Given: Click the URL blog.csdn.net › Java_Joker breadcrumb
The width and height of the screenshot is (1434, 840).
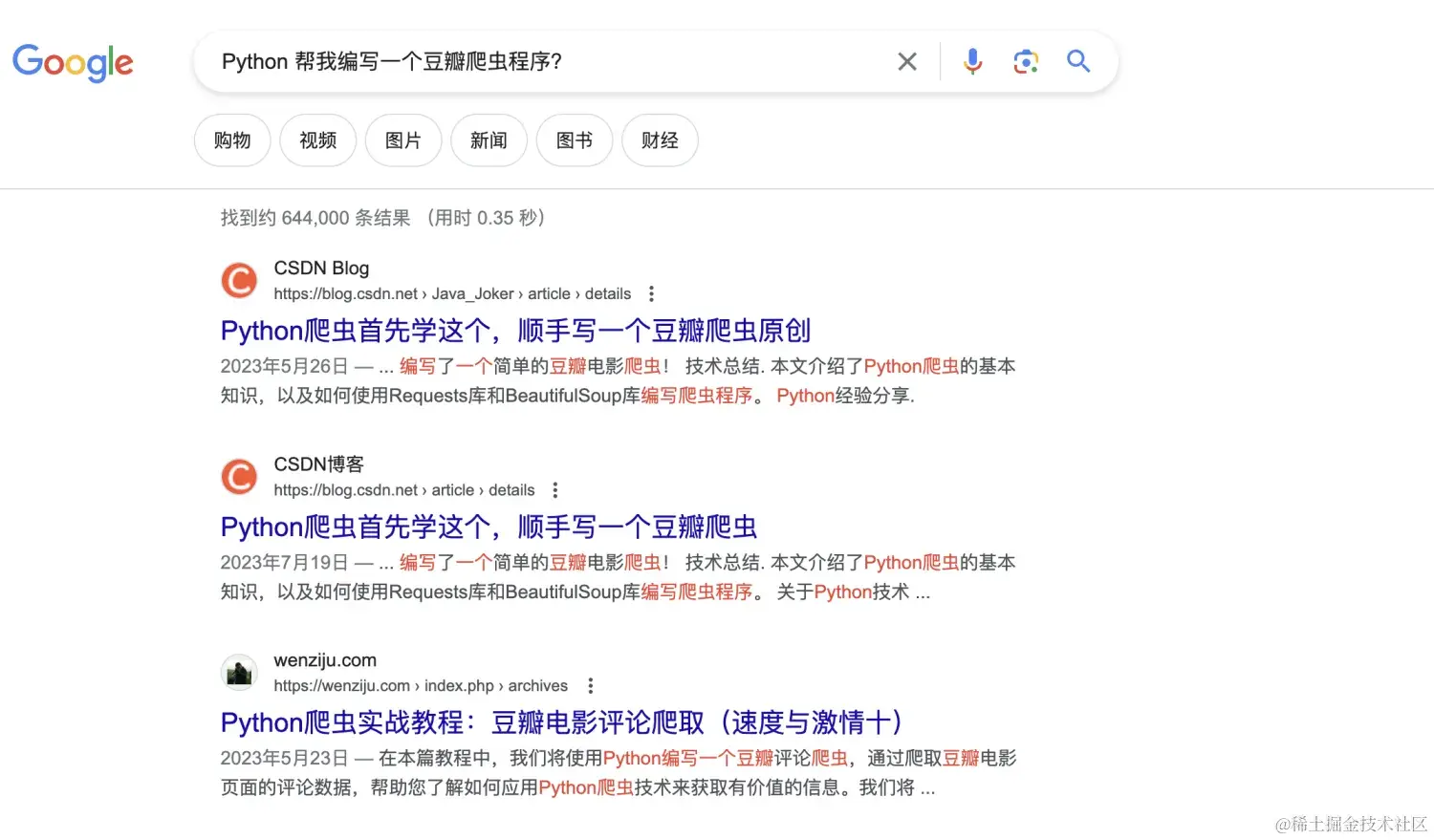Looking at the screenshot, I should (x=452, y=294).
